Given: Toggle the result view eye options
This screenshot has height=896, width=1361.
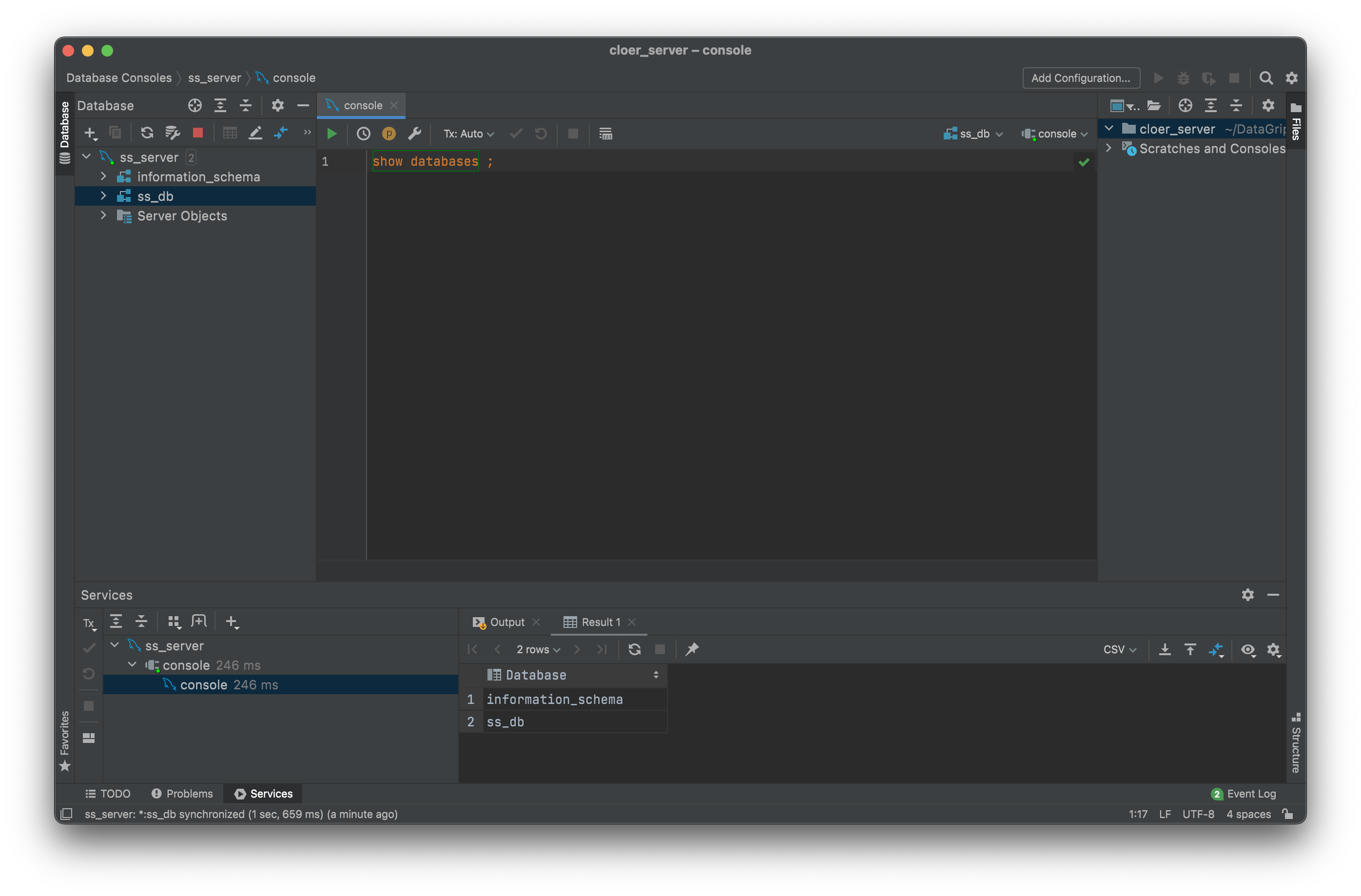Looking at the screenshot, I should (x=1248, y=649).
